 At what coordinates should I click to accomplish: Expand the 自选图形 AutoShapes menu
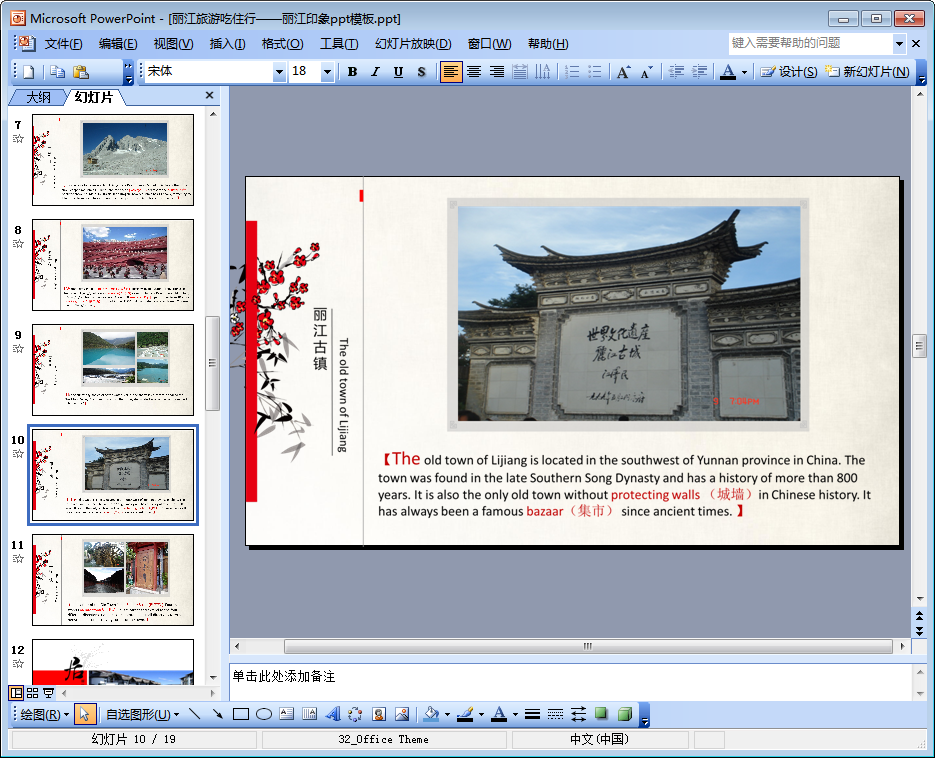coord(143,714)
